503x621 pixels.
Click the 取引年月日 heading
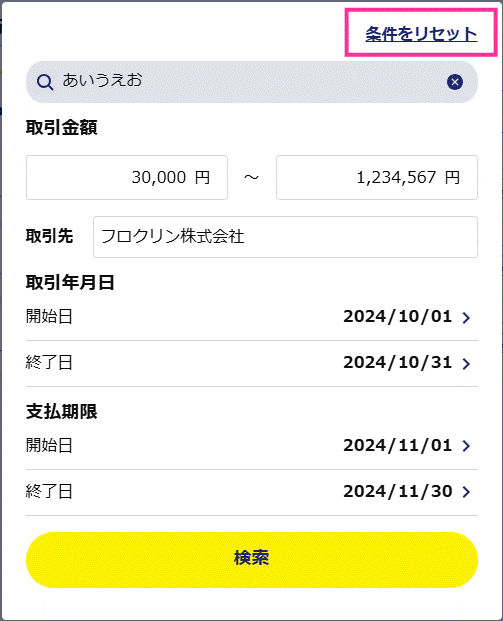pyautogui.click(x=70, y=283)
